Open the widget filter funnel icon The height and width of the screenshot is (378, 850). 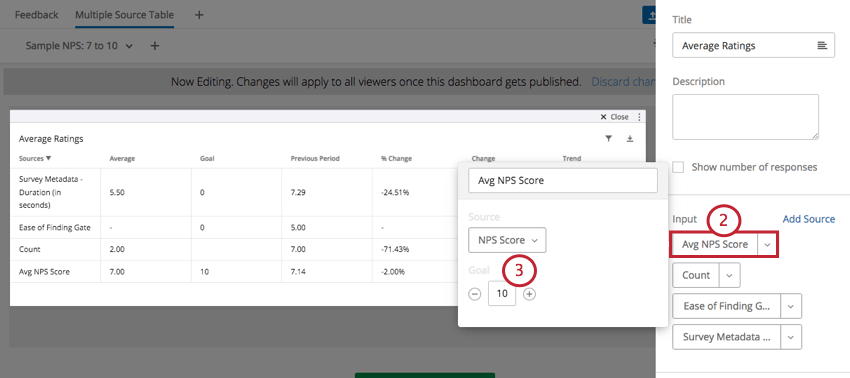tap(609, 139)
